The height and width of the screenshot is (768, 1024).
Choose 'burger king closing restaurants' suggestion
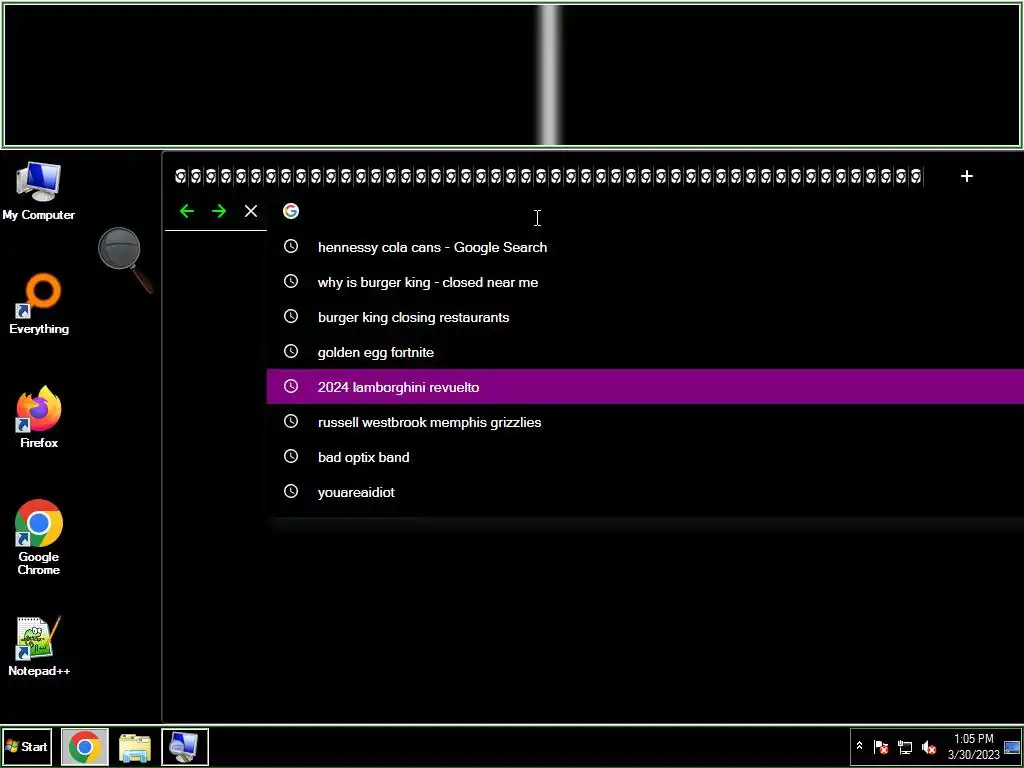(645, 317)
